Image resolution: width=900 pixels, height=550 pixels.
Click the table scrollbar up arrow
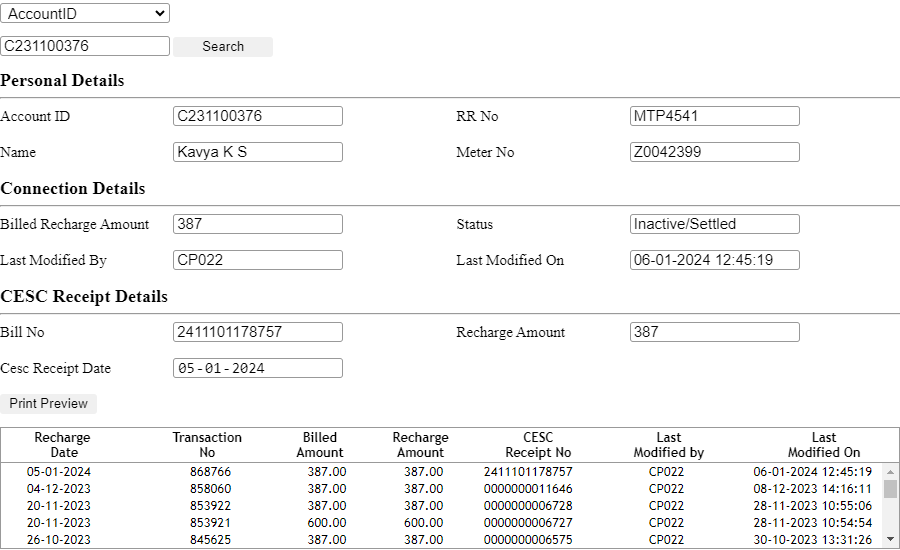pyautogui.click(x=890, y=472)
